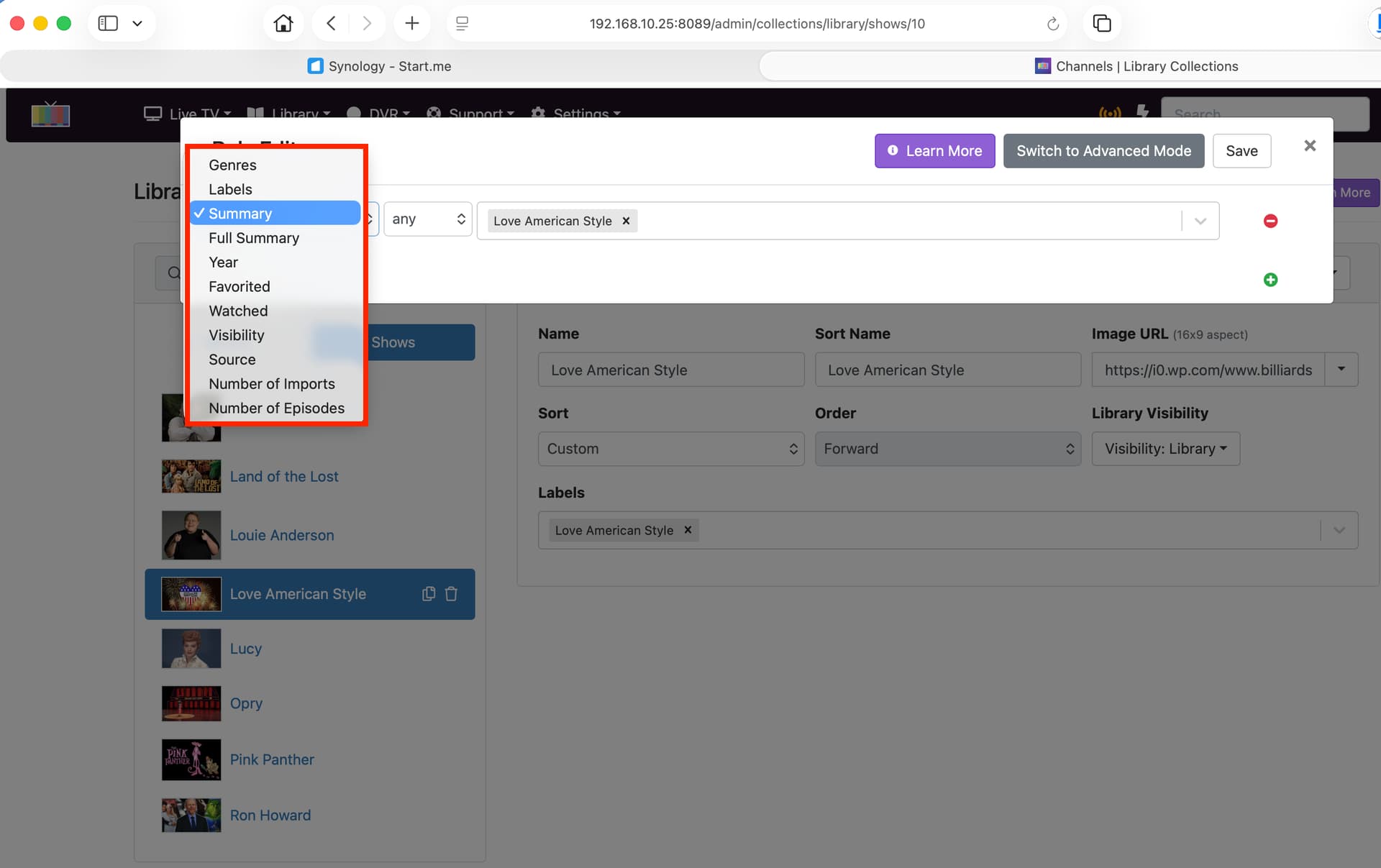Open the browser tab overview icon
Screen dimensions: 1381x868
pyautogui.click(x=1101, y=24)
